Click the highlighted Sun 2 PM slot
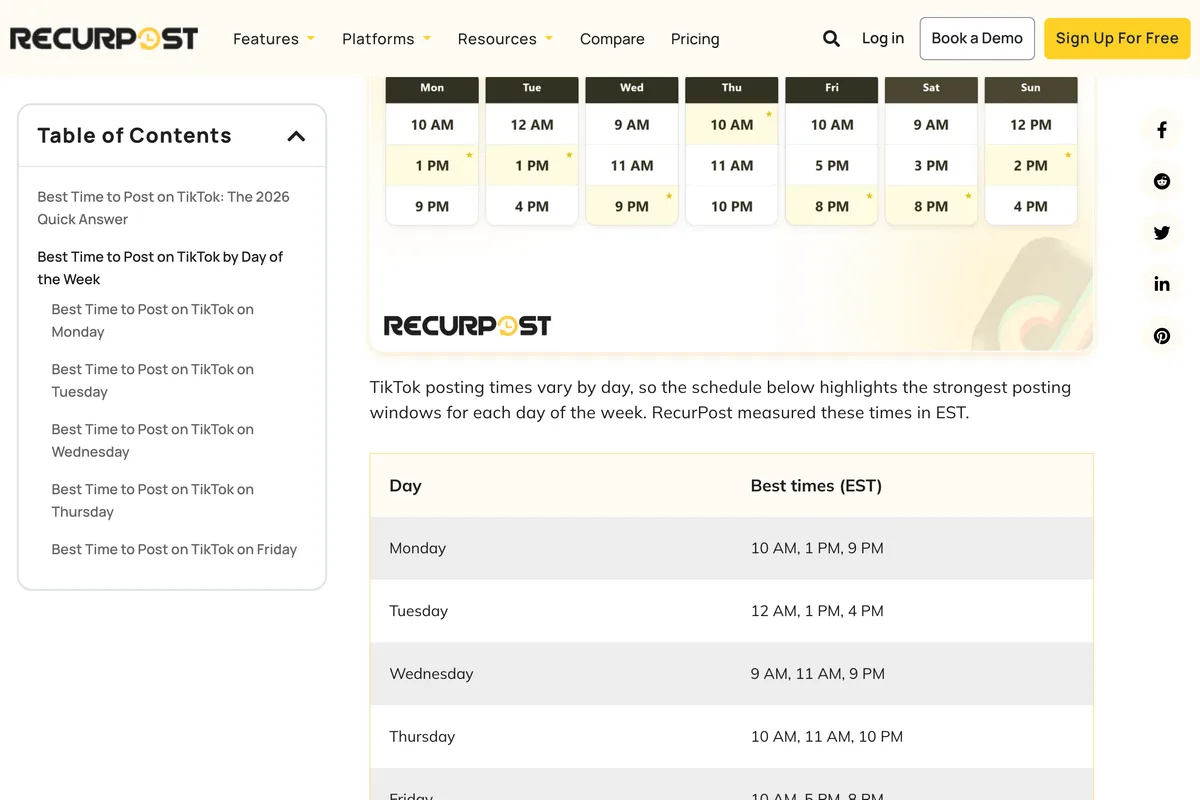The image size is (1200, 800). [x=1031, y=165]
